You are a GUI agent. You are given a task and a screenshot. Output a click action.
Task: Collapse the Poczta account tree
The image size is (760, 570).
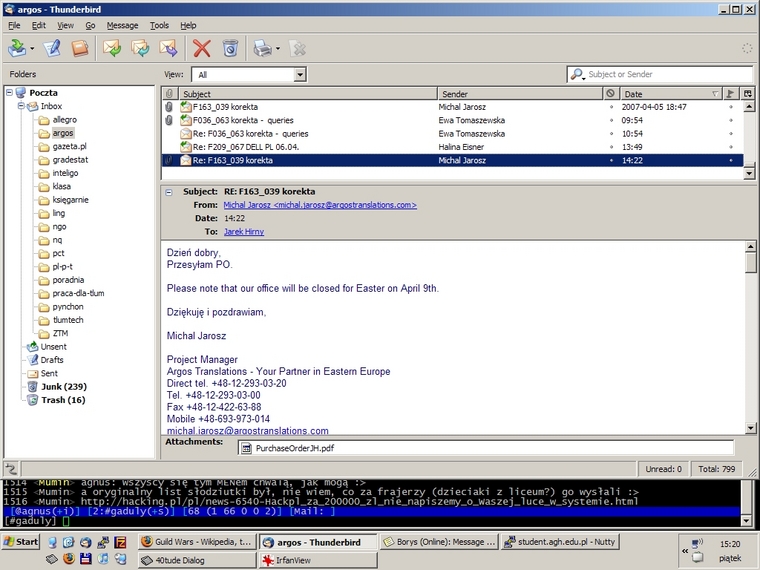[x=9, y=92]
